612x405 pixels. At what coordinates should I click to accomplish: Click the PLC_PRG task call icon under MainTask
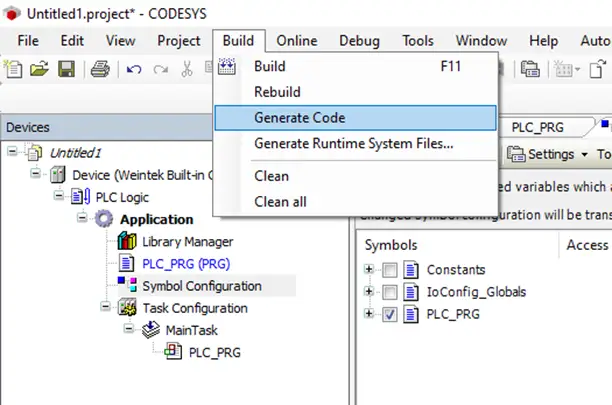coord(173,351)
